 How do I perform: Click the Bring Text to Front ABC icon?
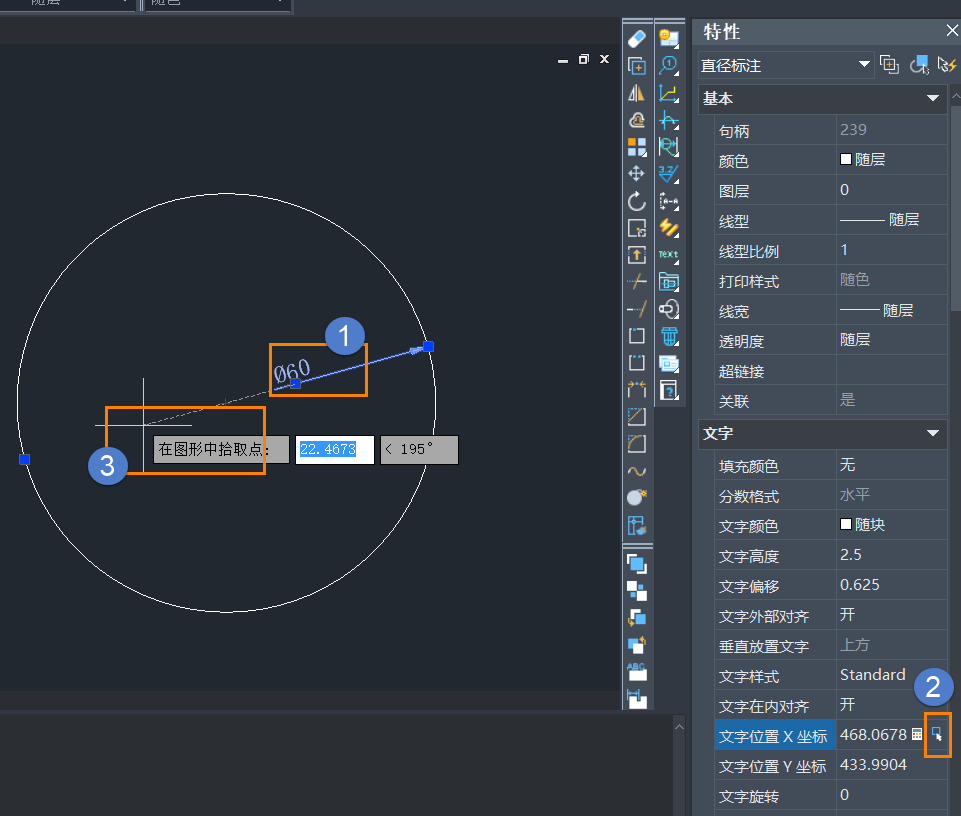(x=637, y=671)
